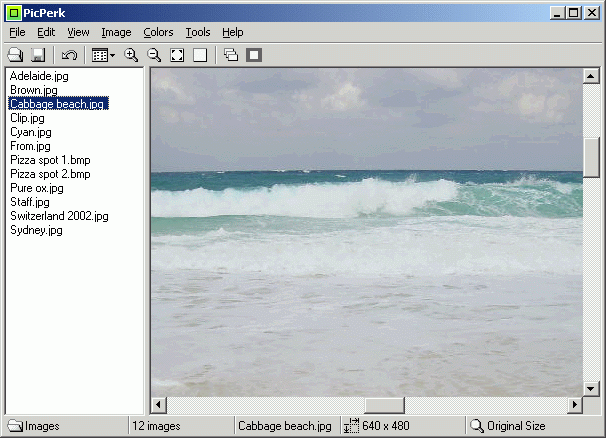Click the full screen dark-bordered square icon
The image size is (606, 438).
pyautogui.click(x=254, y=55)
